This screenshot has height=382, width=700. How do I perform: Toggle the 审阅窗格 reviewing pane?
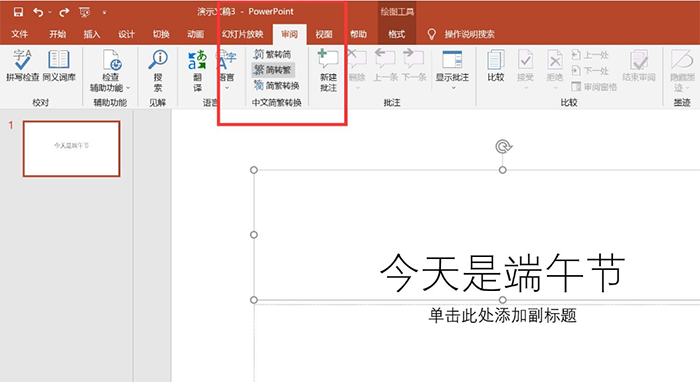point(594,87)
